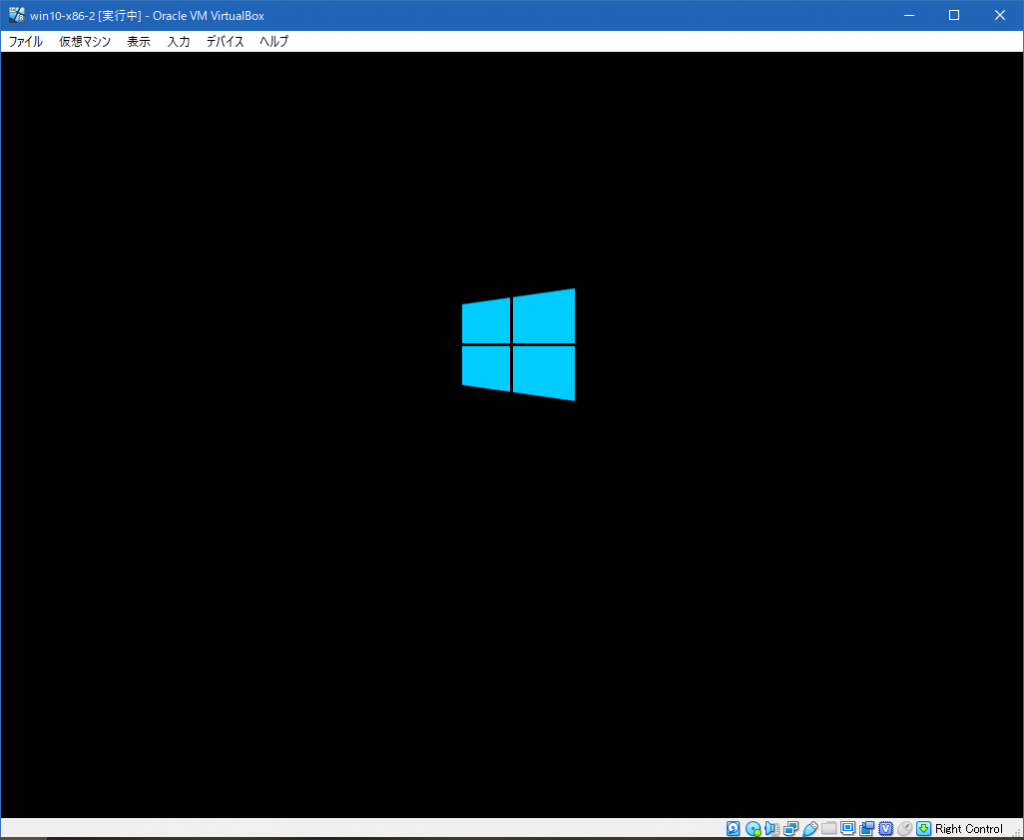1024x840 pixels.
Task: Click the USB devices status icon
Action: (810, 829)
